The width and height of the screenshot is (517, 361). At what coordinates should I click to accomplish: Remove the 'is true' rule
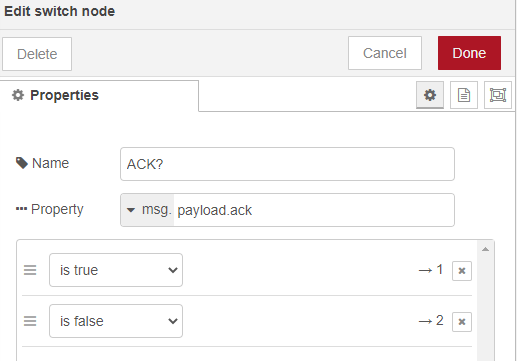pos(462,271)
